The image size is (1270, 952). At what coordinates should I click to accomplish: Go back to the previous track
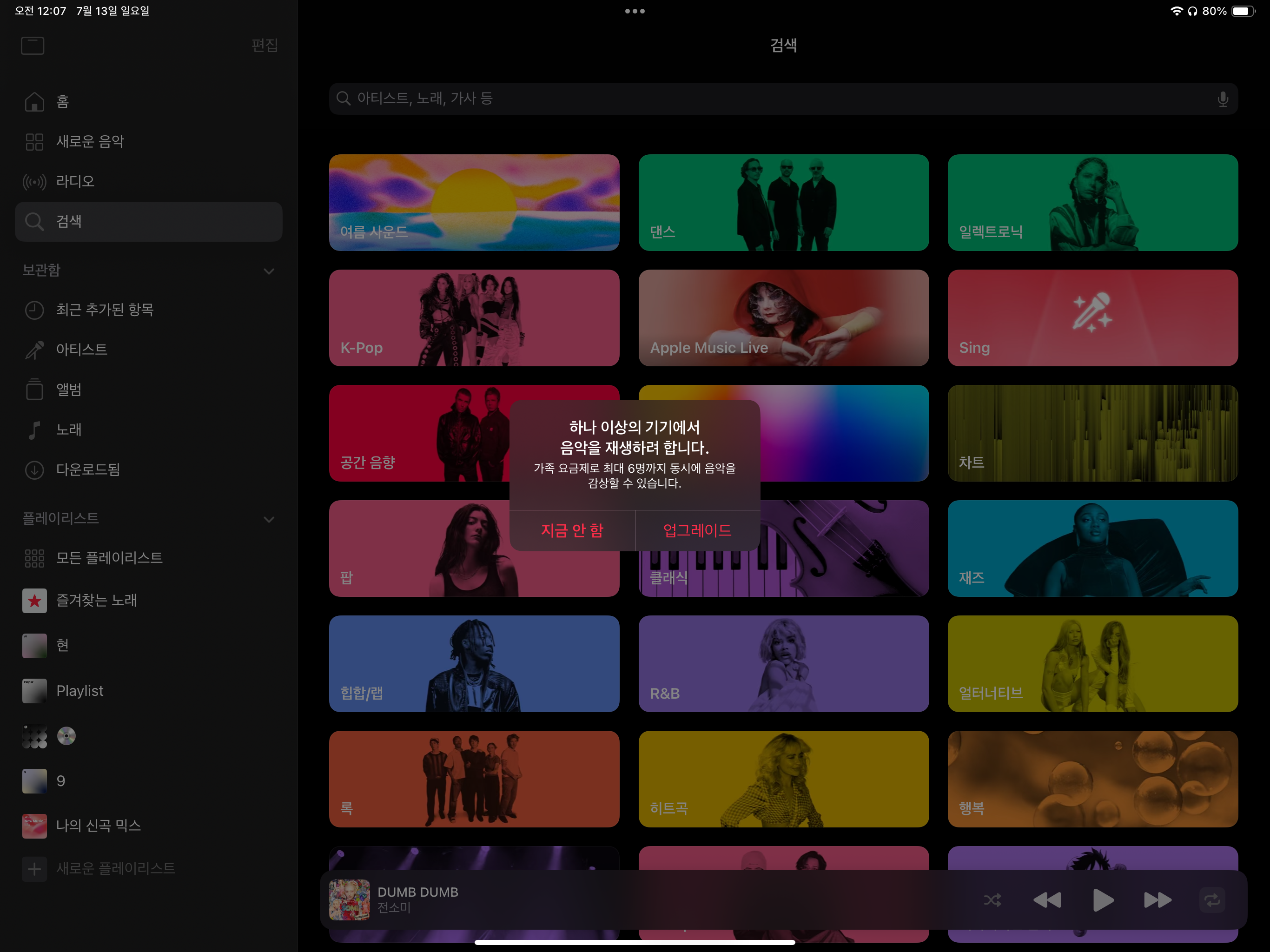pyautogui.click(x=1047, y=900)
